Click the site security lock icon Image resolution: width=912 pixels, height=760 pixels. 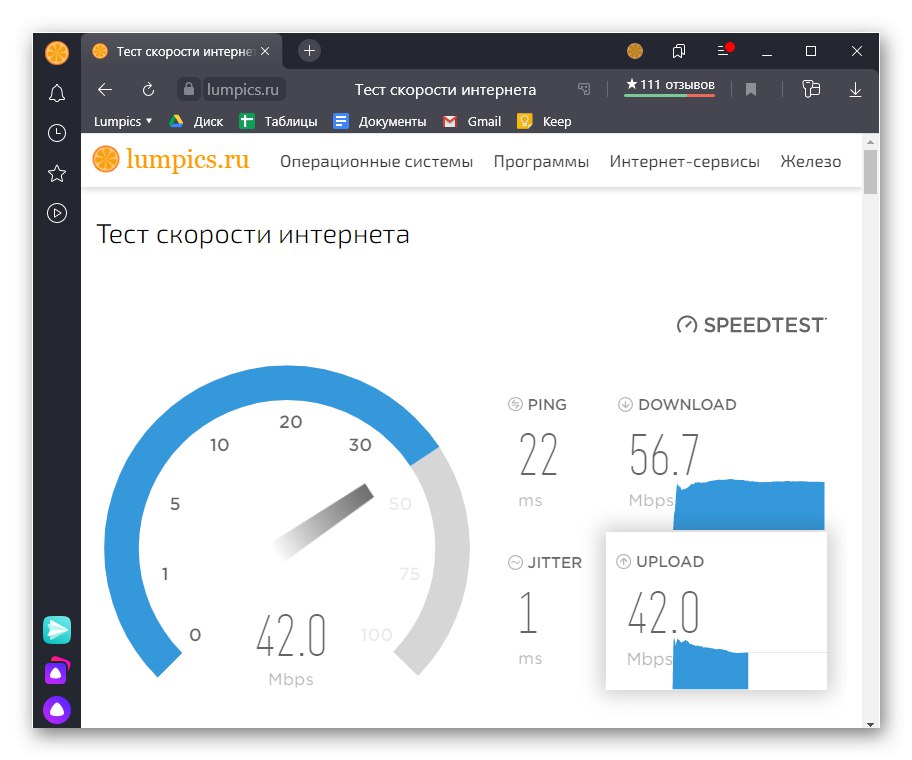(x=189, y=89)
